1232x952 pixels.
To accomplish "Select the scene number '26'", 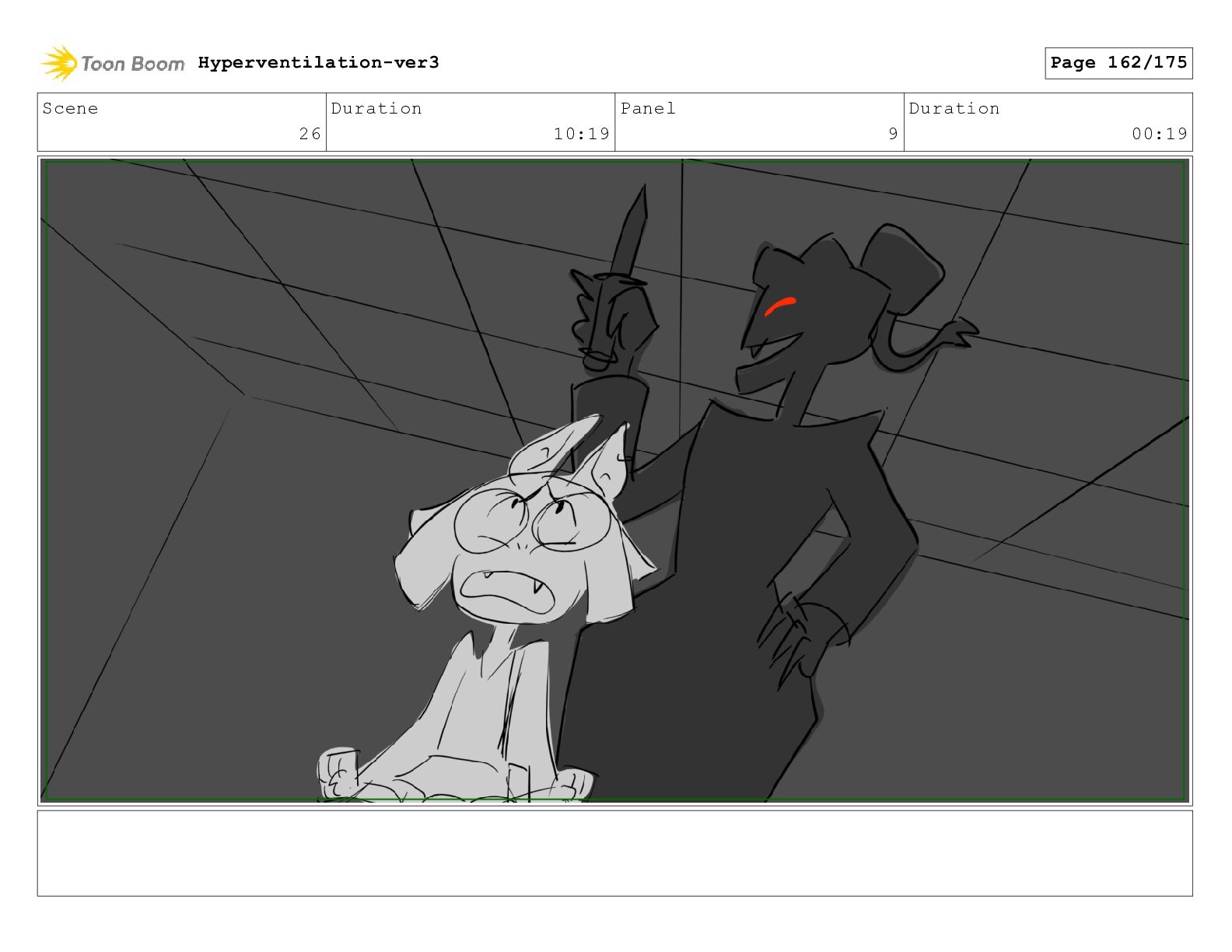I will point(310,134).
